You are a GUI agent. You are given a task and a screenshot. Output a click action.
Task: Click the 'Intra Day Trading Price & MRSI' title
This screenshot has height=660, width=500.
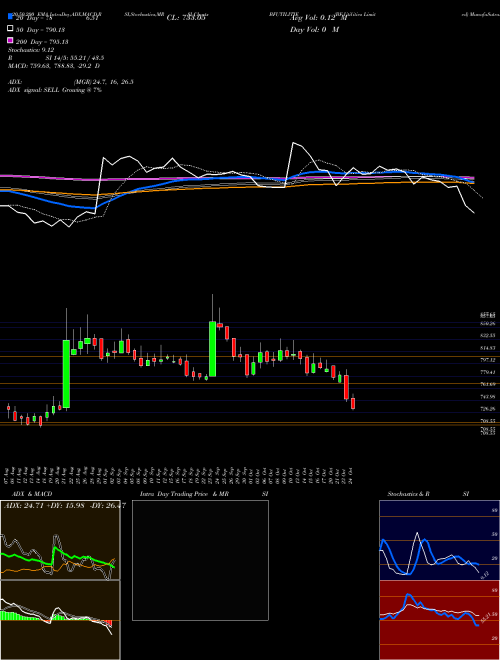(204, 494)
